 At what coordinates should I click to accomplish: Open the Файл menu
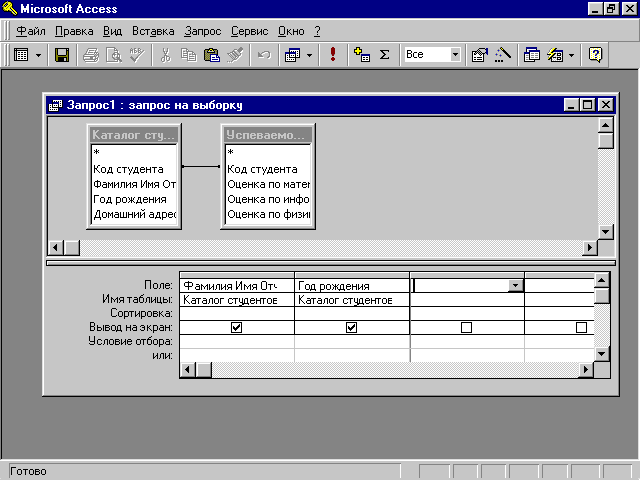tap(31, 31)
